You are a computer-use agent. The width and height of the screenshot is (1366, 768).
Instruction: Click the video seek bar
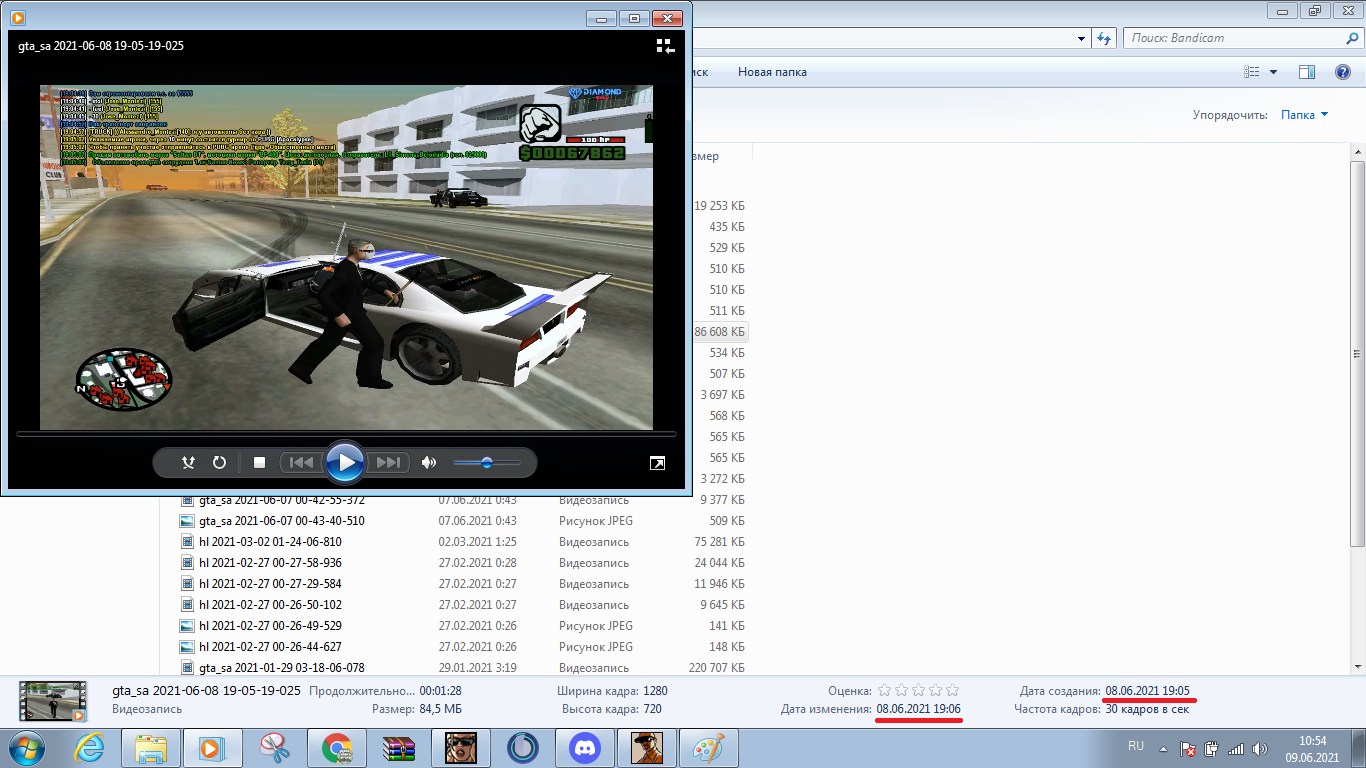pos(346,434)
